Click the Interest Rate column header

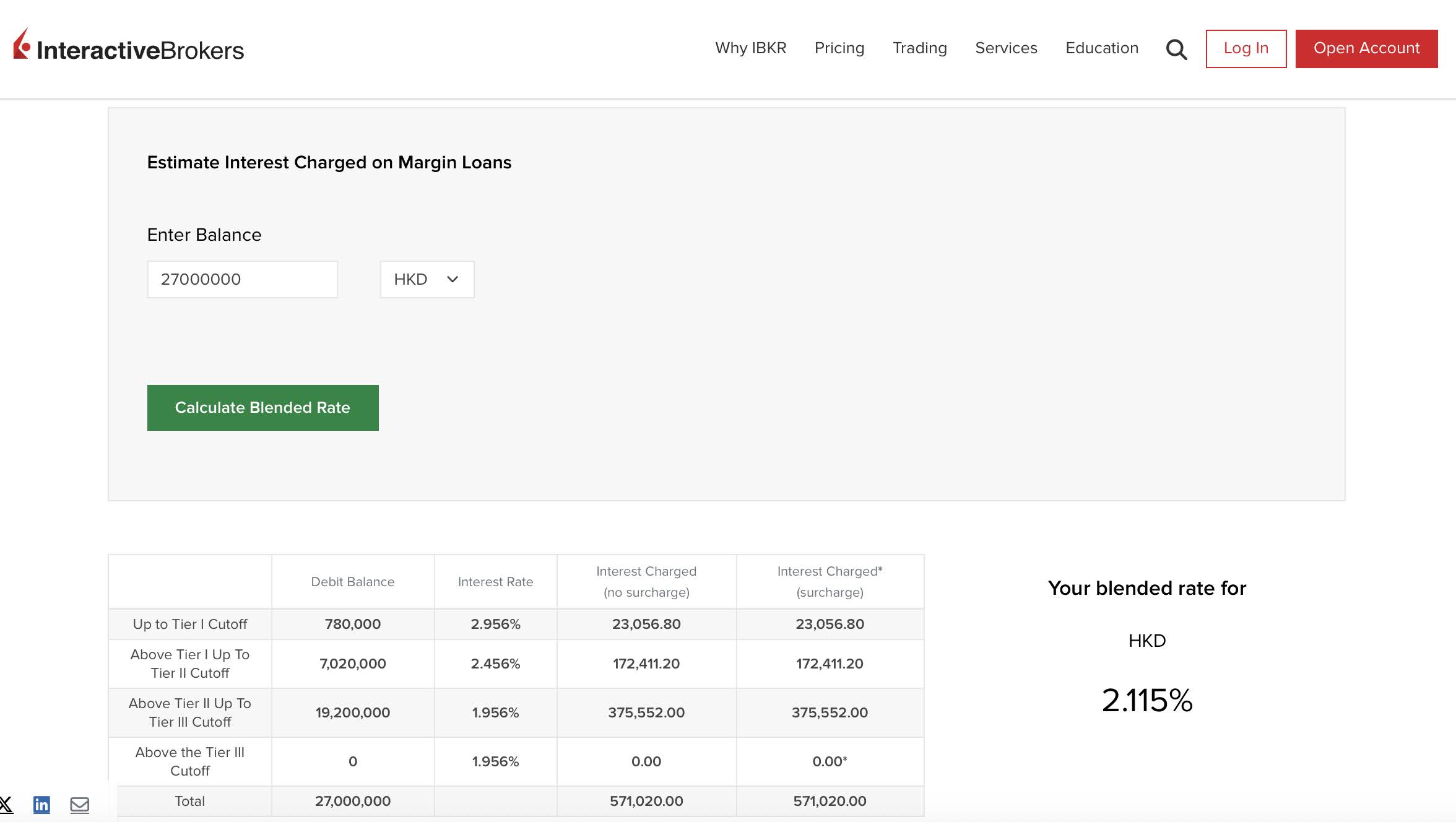[x=495, y=582]
